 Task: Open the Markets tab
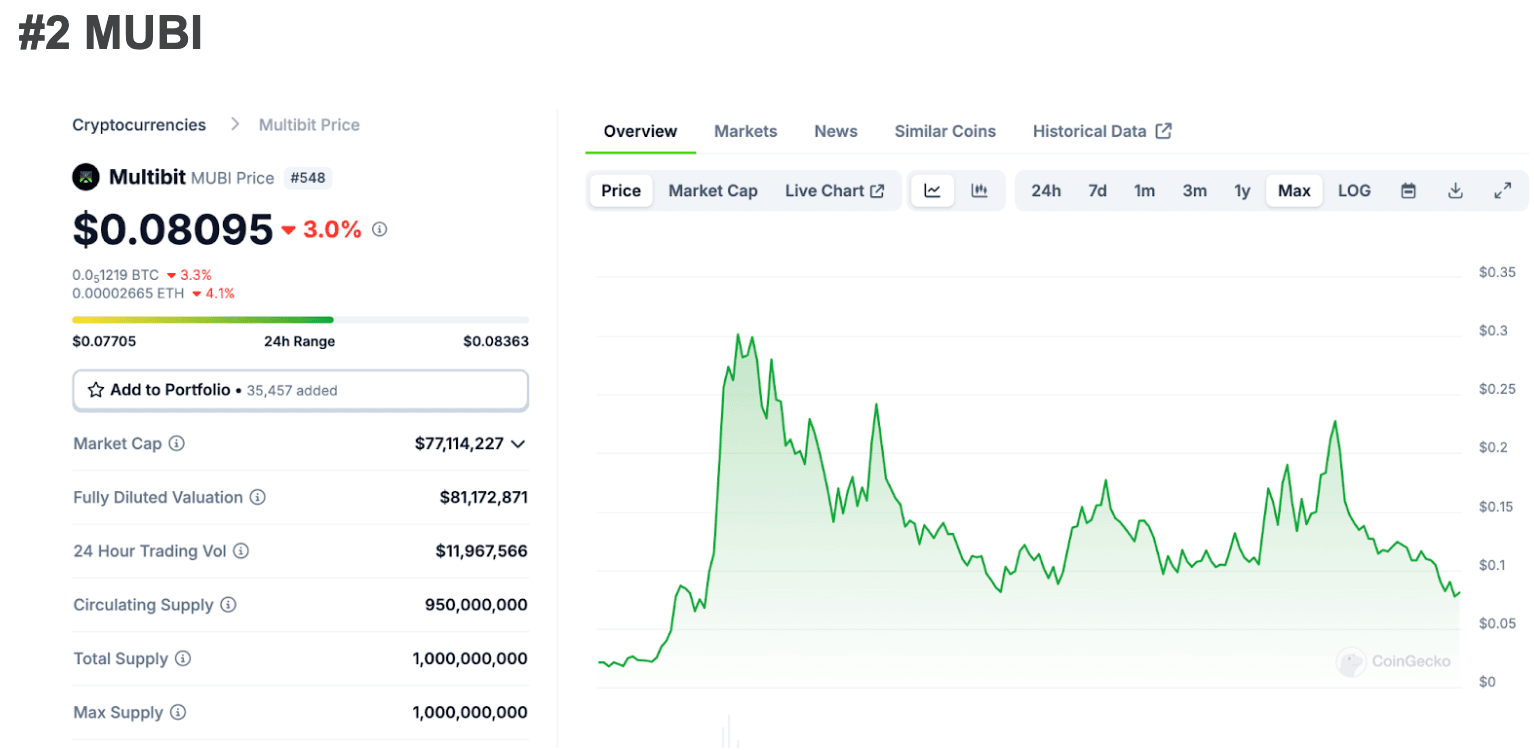tap(745, 131)
